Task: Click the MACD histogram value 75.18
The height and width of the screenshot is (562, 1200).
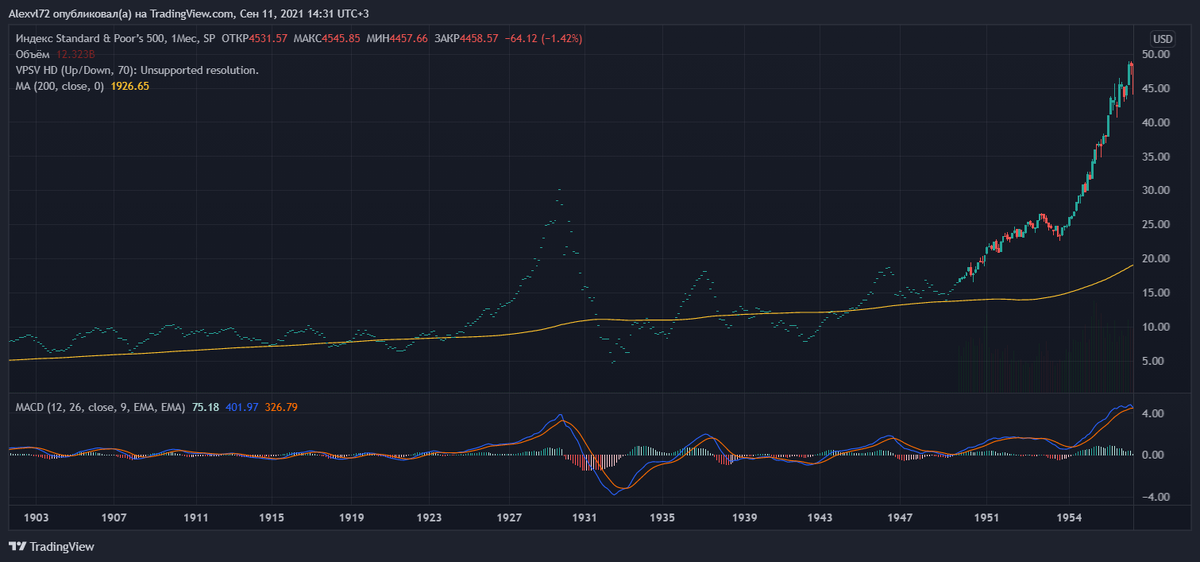Action: 206,407
